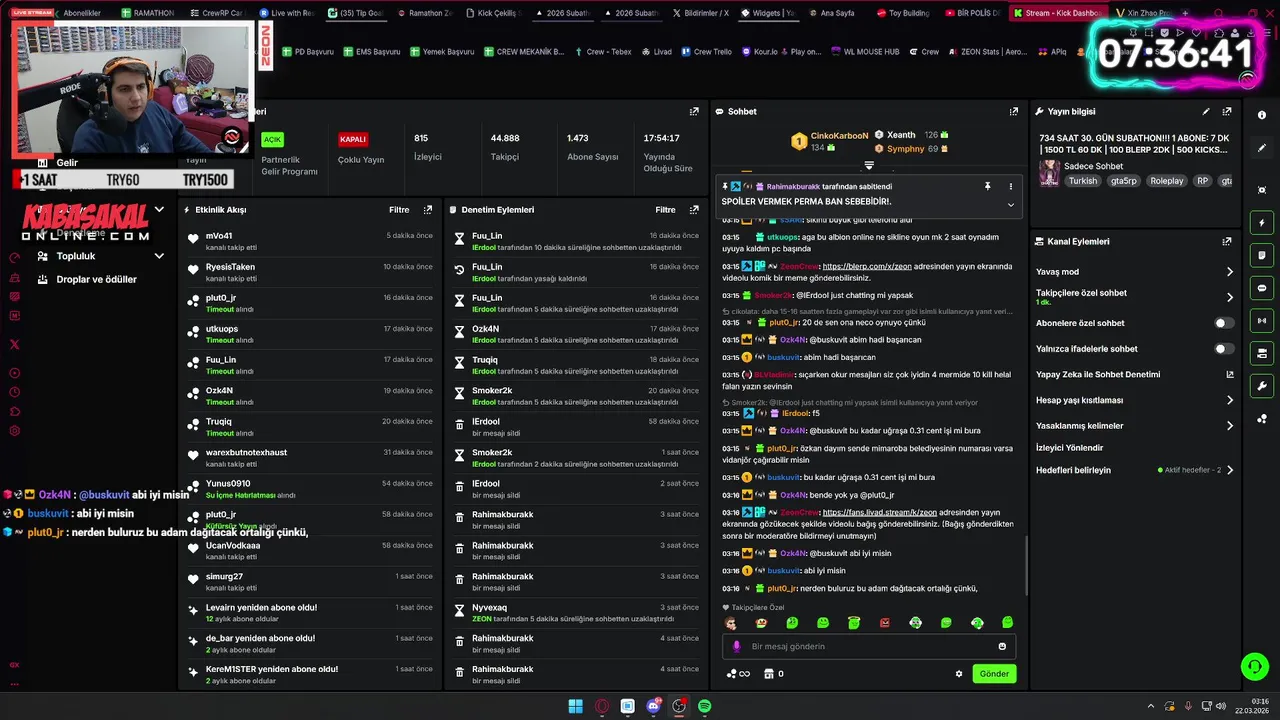Focus the Bir mesaj gönderin input
Viewport: 1280px width, 720px height.
(868, 646)
